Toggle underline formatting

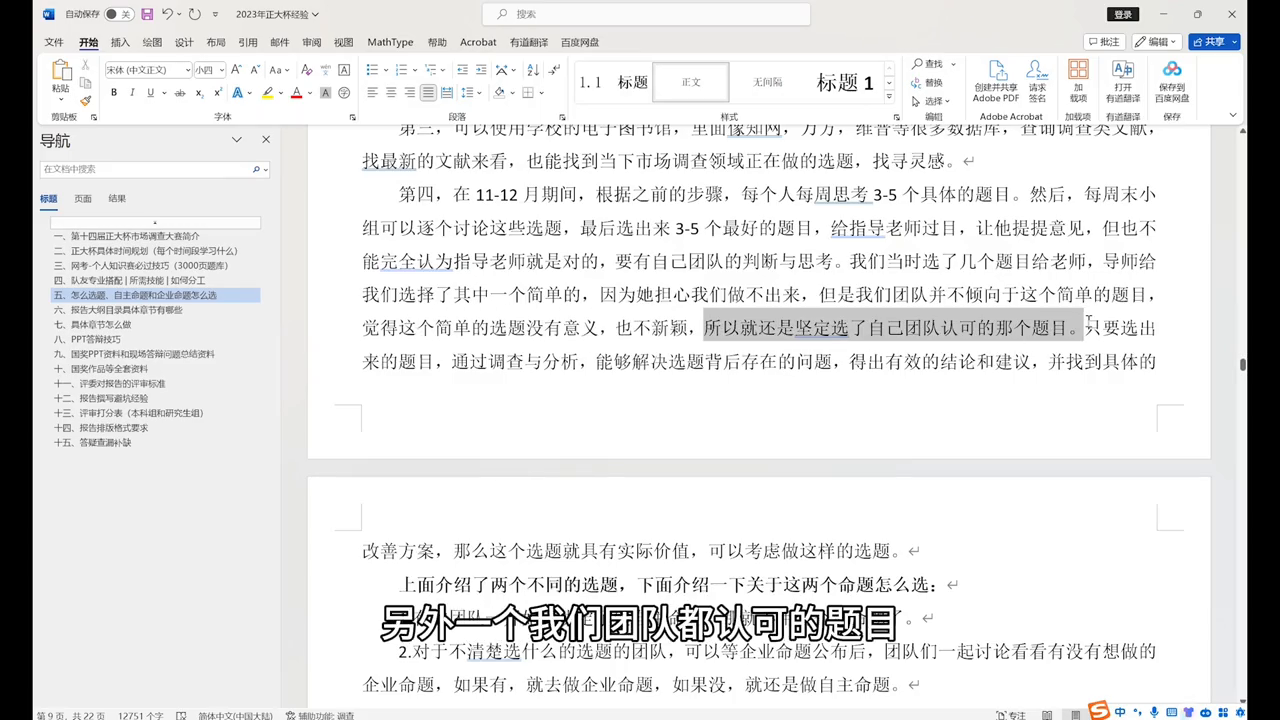pyautogui.click(x=151, y=93)
